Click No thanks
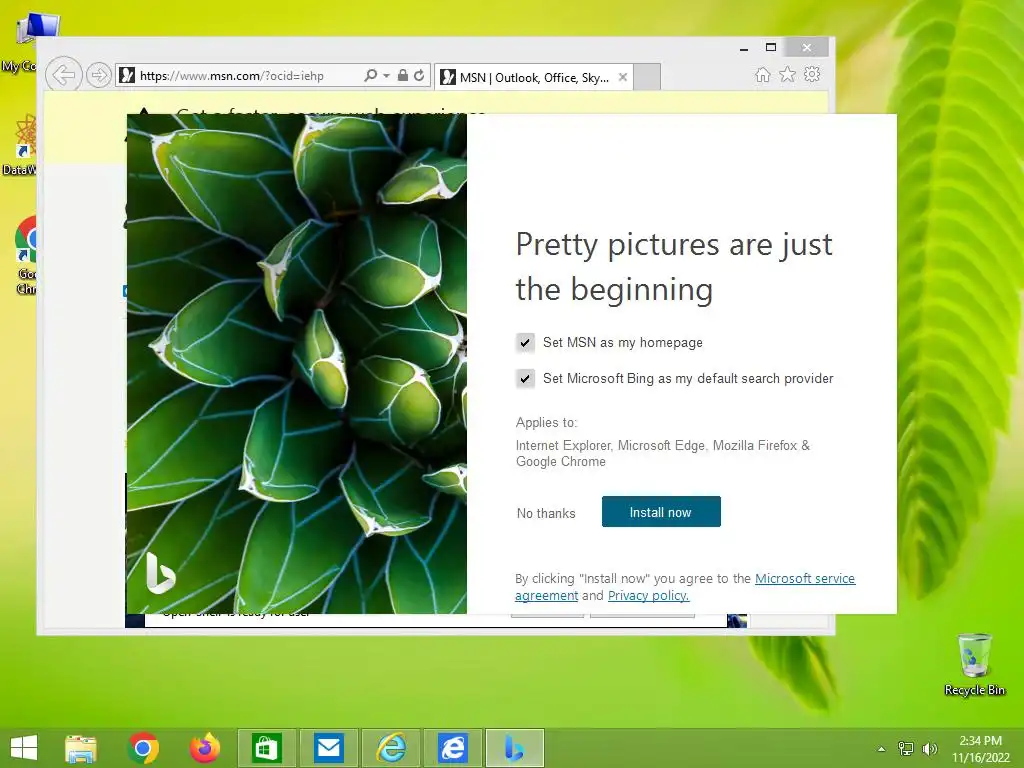This screenshot has height=768, width=1024. coord(546,513)
